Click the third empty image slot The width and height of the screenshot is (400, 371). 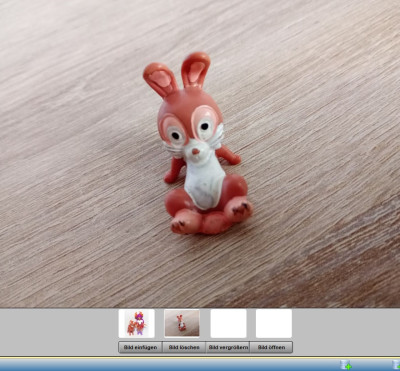228,323
